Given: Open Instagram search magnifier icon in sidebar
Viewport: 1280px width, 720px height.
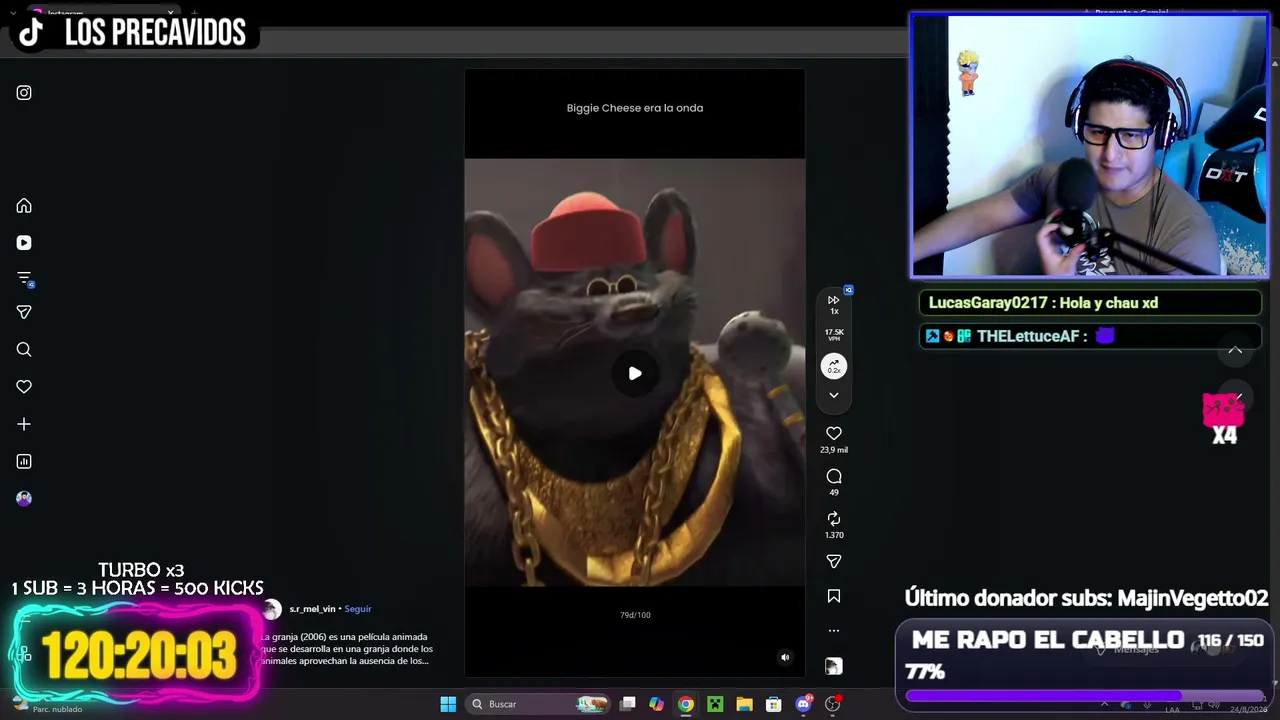Looking at the screenshot, I should coord(24,350).
